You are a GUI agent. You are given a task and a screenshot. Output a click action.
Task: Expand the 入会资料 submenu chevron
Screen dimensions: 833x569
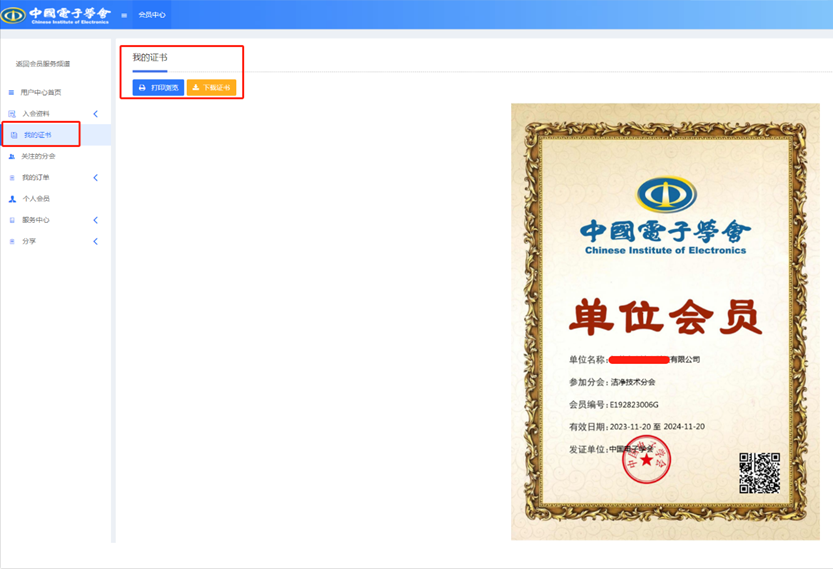96,114
